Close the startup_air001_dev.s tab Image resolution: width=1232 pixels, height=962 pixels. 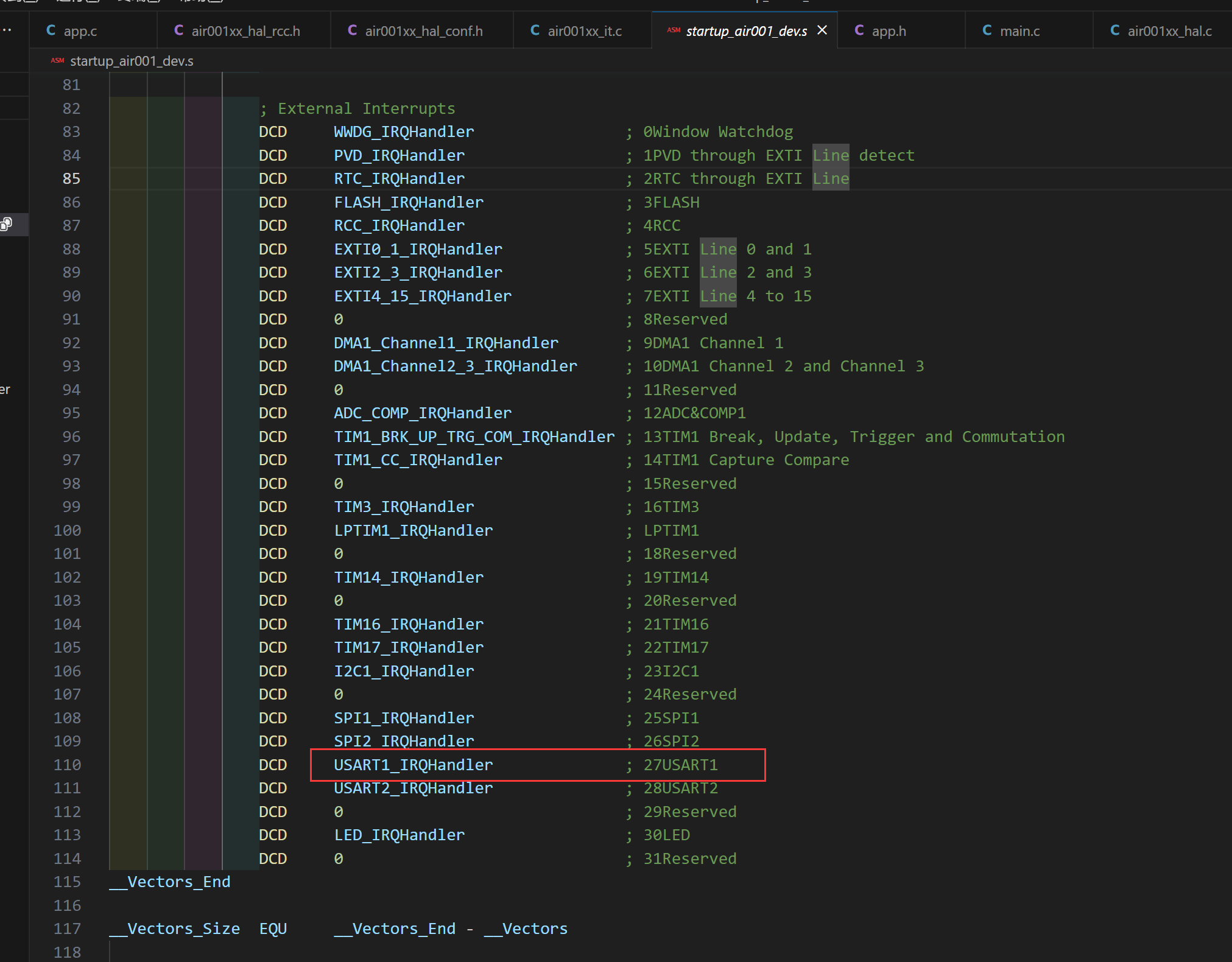822,30
